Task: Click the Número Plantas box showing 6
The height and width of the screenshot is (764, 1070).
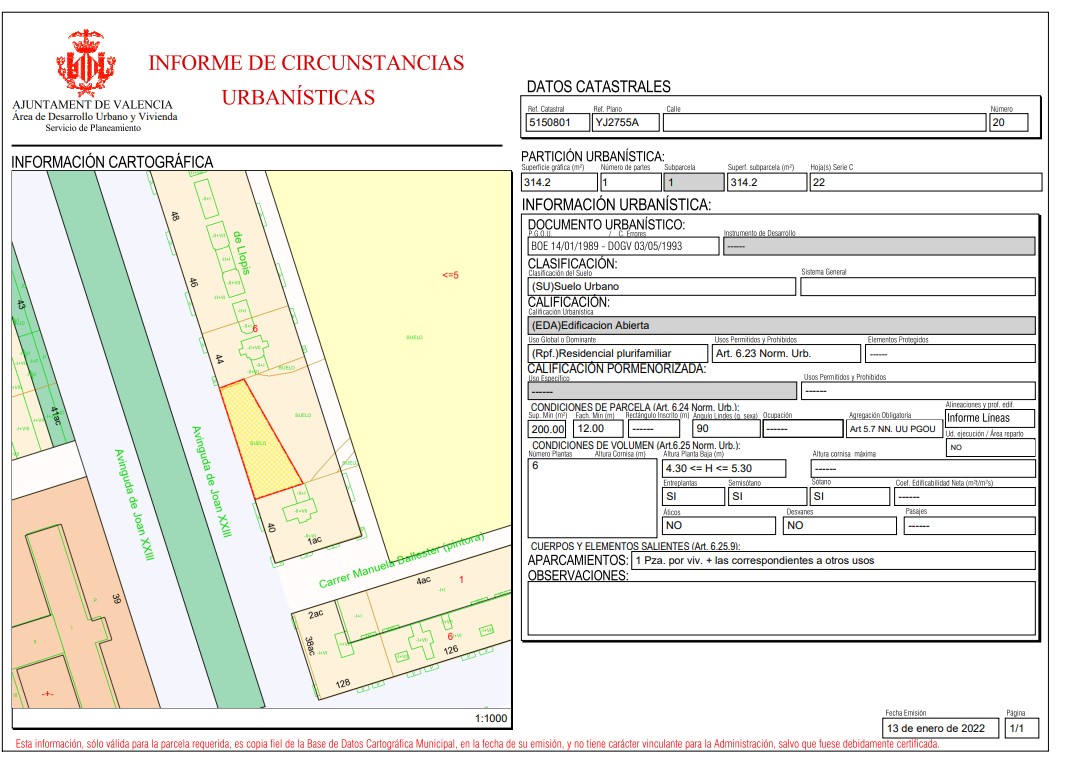Action: click(x=592, y=497)
